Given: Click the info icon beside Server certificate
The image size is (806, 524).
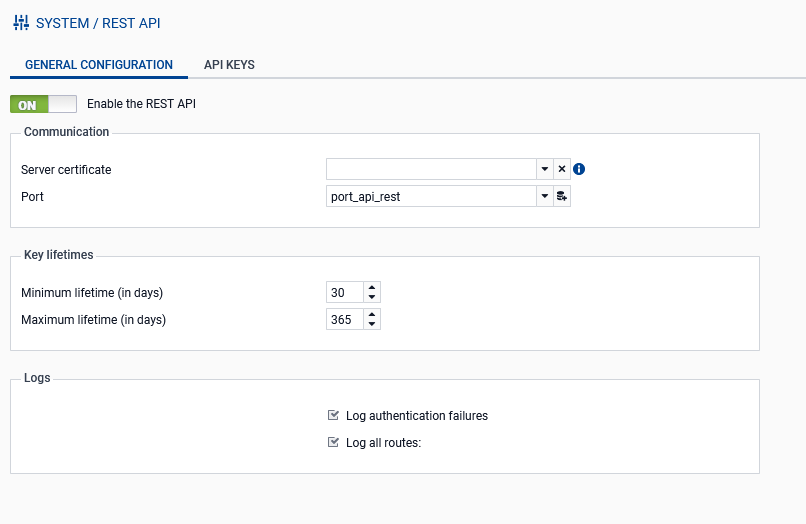Looking at the screenshot, I should [x=579, y=169].
